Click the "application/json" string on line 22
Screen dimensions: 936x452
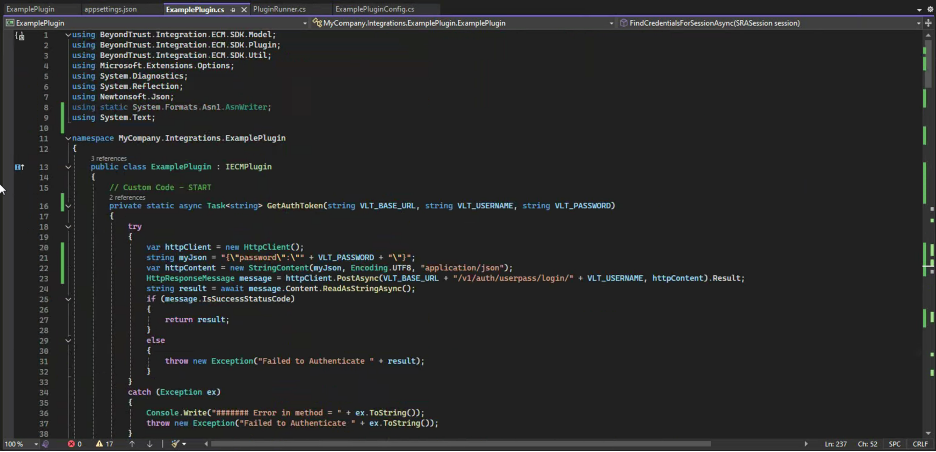tap(462, 268)
